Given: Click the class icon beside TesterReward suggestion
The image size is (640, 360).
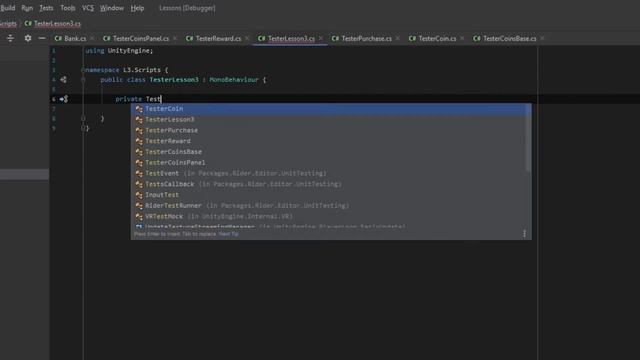Looking at the screenshot, I should pos(139,141).
